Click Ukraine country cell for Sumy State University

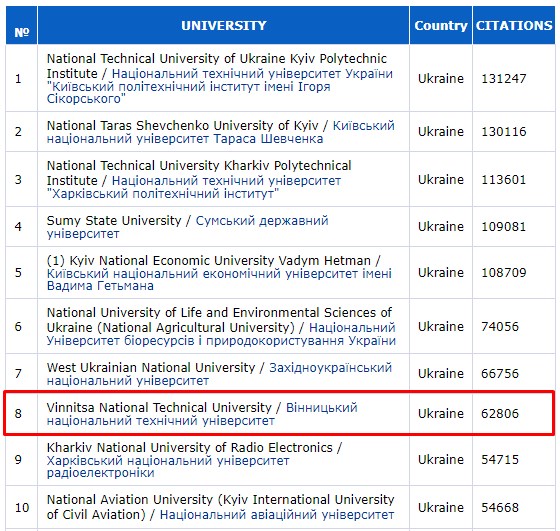point(441,227)
